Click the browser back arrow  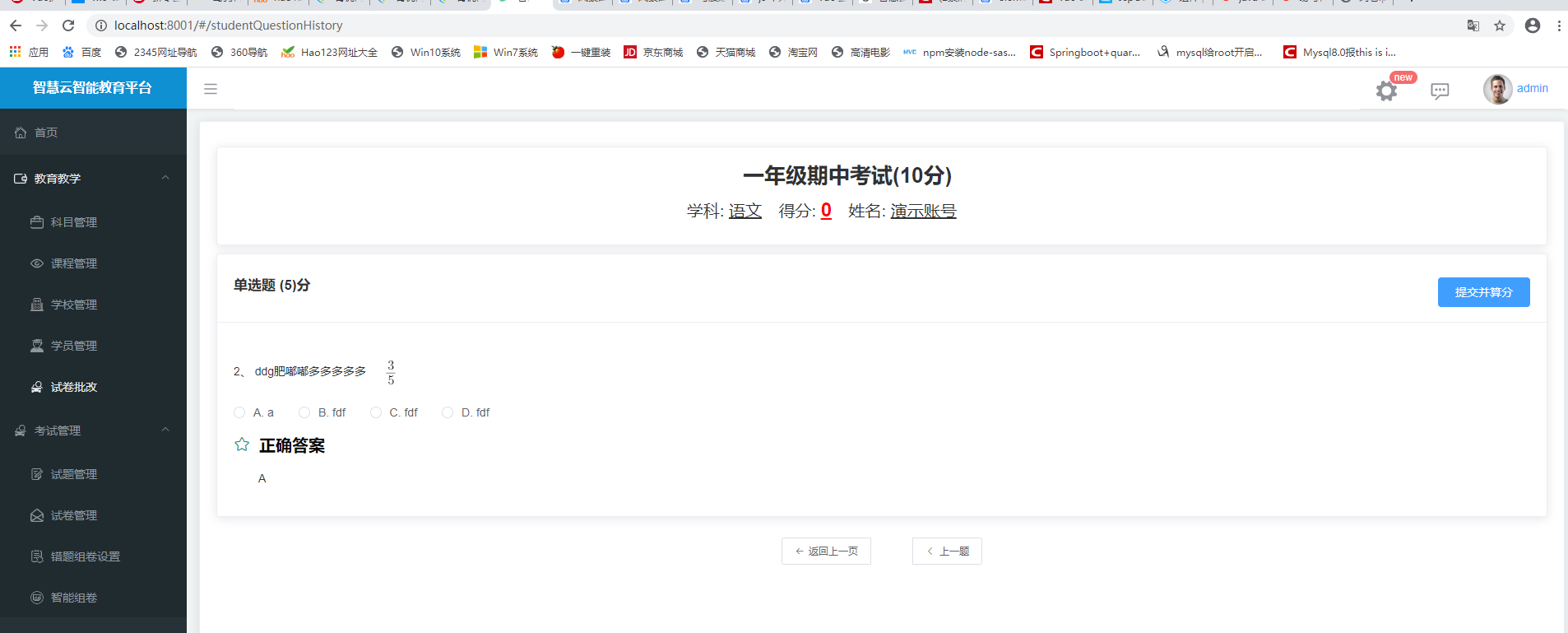click(16, 26)
